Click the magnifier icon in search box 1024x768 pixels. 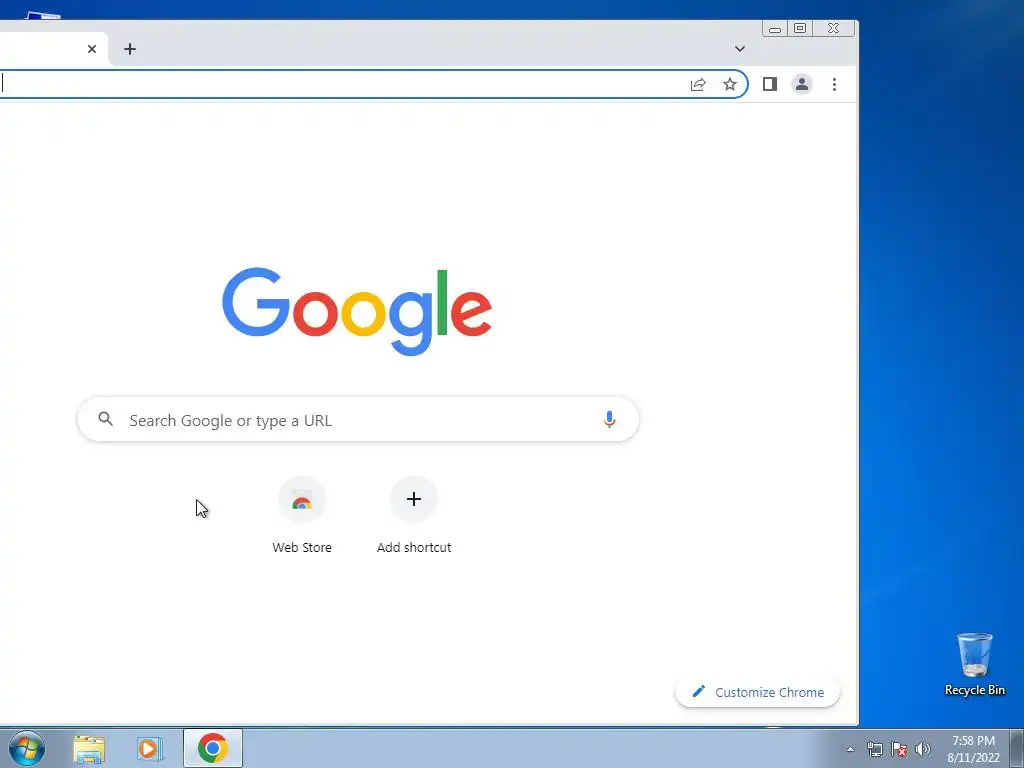pos(105,419)
